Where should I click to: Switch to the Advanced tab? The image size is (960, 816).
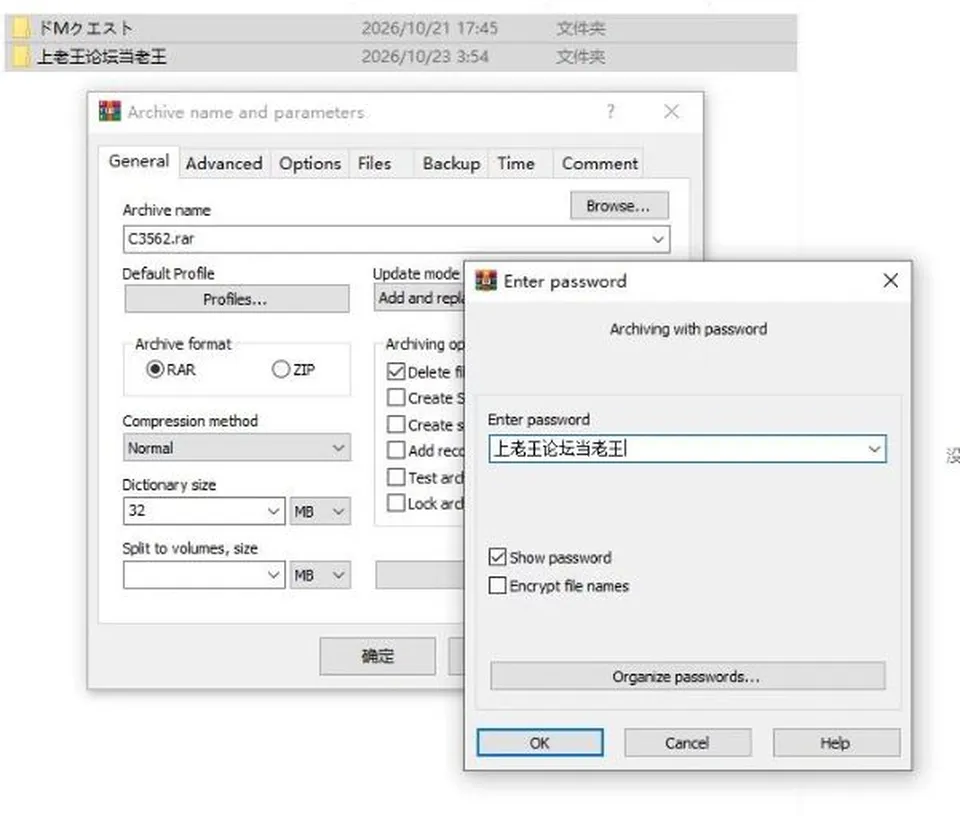224,163
